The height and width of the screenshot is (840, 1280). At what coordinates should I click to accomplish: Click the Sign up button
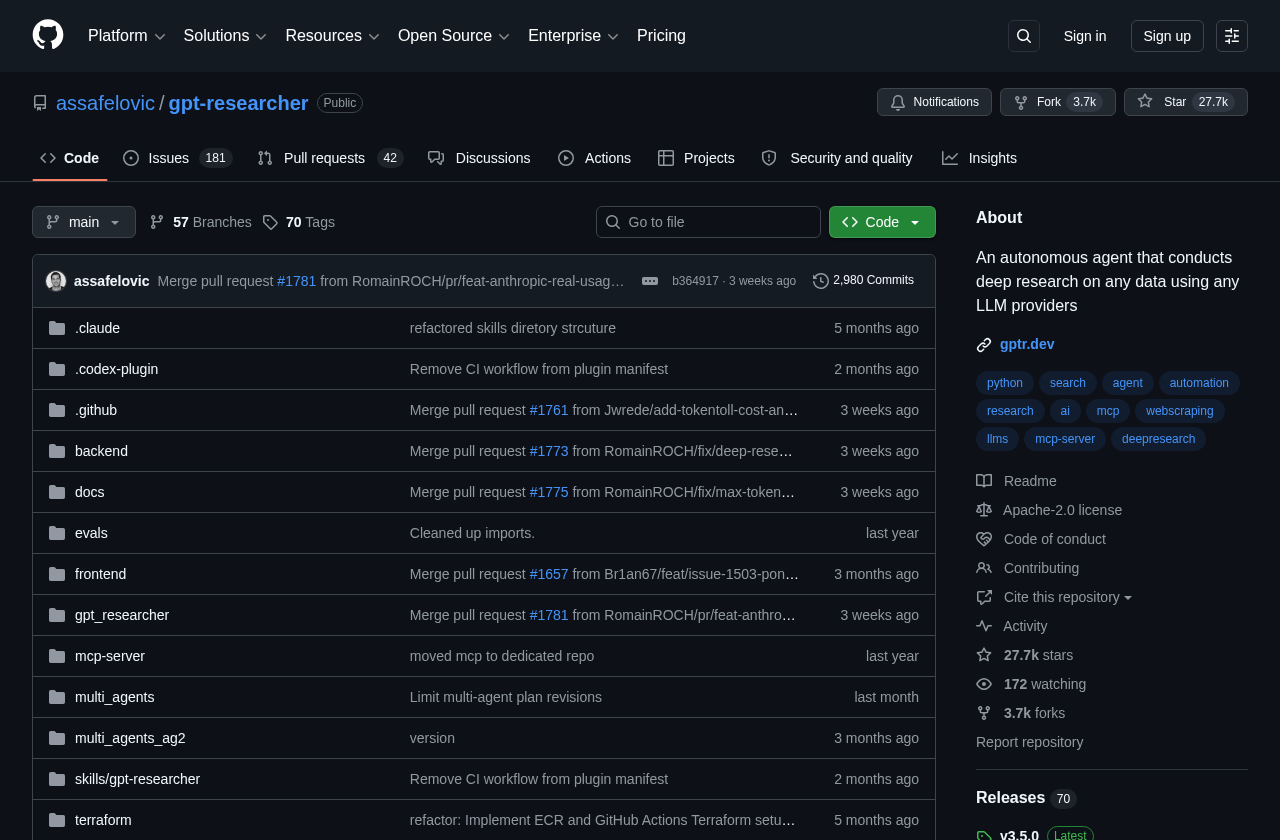point(1167,36)
